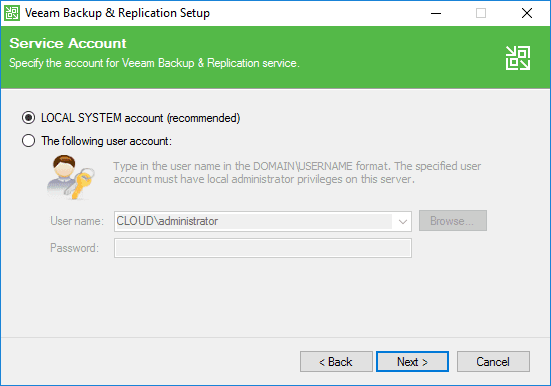The width and height of the screenshot is (551, 386).
Task: Click the "Password:" label
Action: point(74,248)
